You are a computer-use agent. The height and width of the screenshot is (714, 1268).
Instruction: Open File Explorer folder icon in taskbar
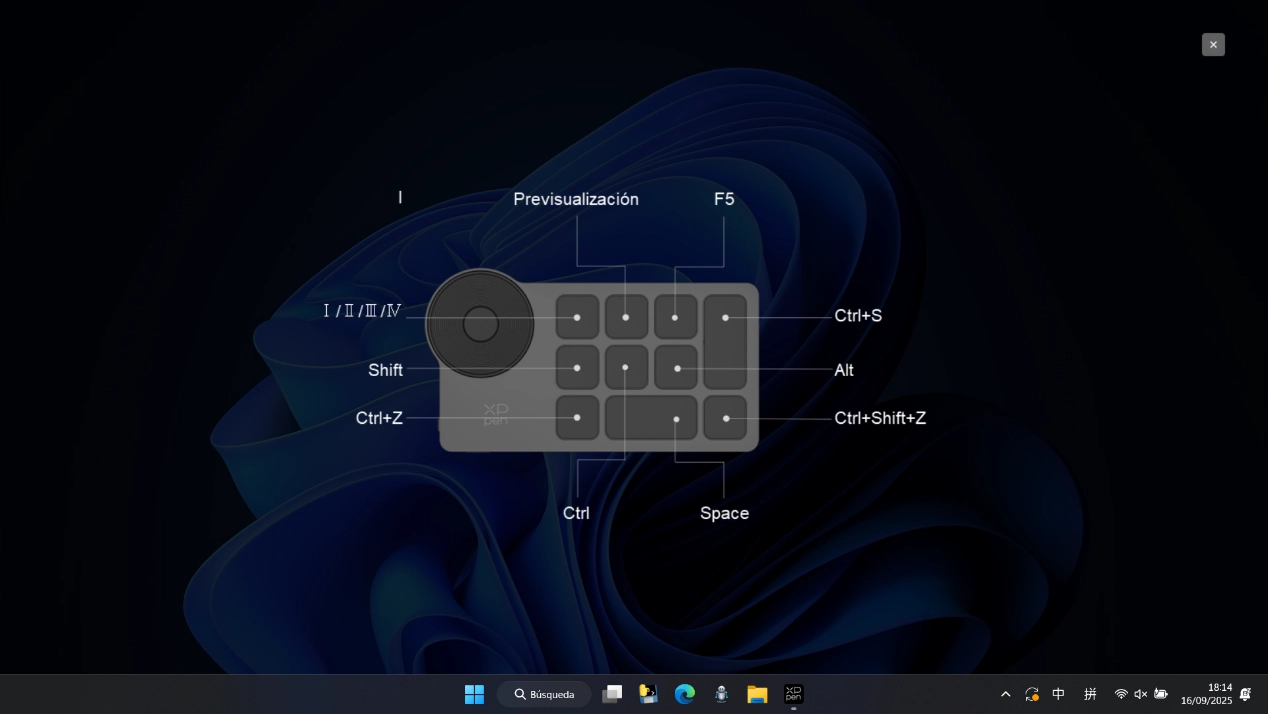pyautogui.click(x=757, y=694)
